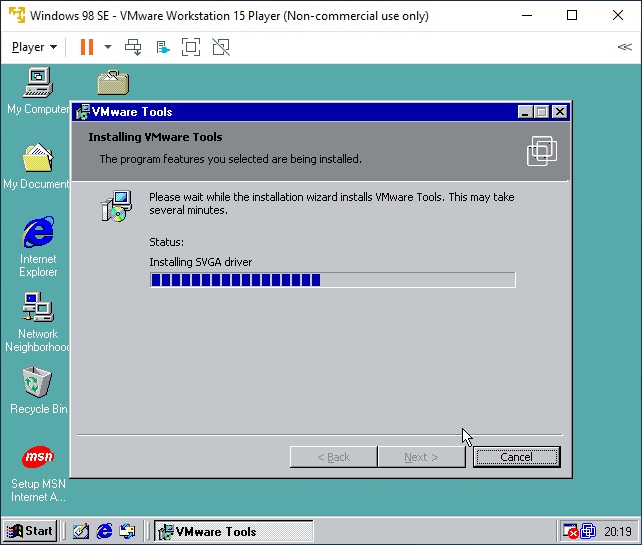Click Show Desktop quick launch icon

(81, 531)
